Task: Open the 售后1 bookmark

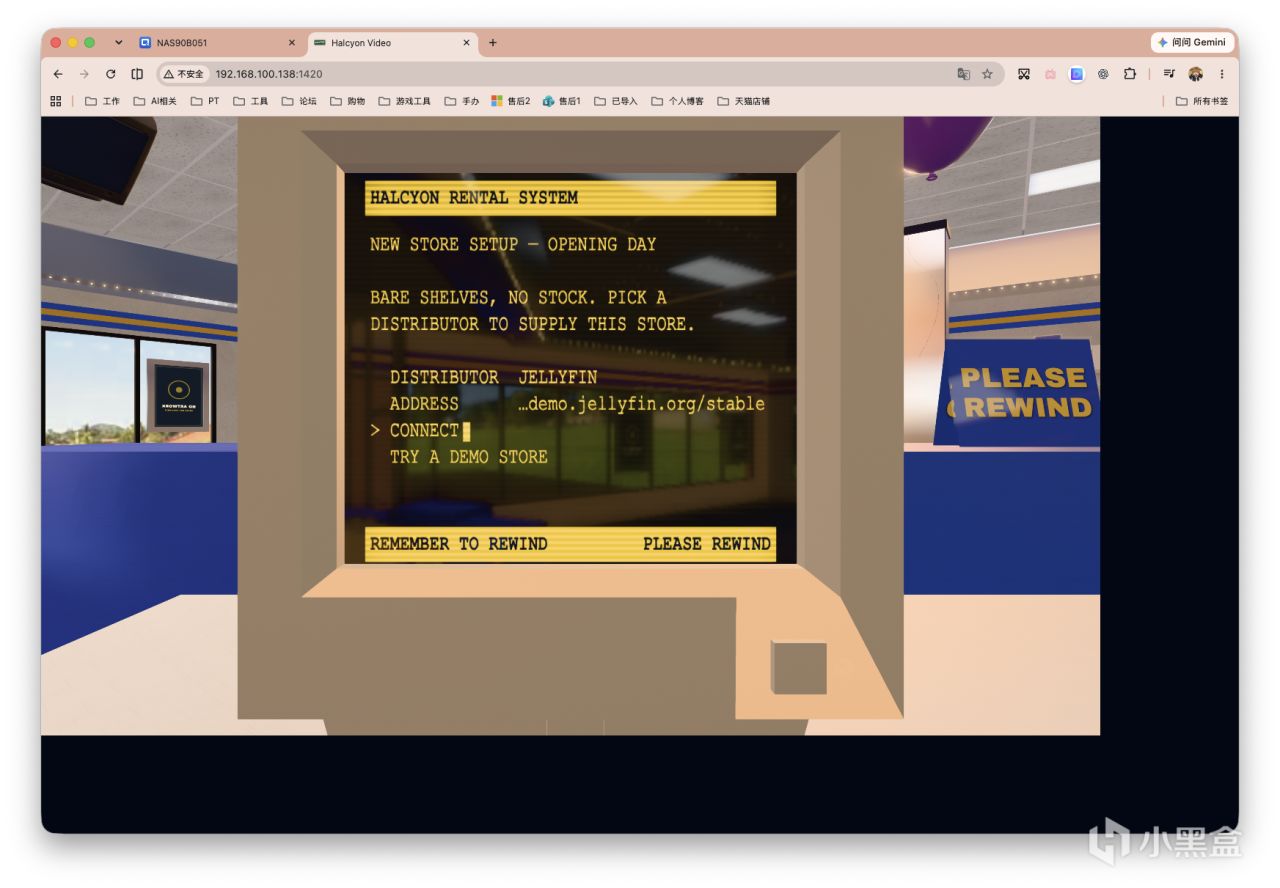Action: pos(562,101)
